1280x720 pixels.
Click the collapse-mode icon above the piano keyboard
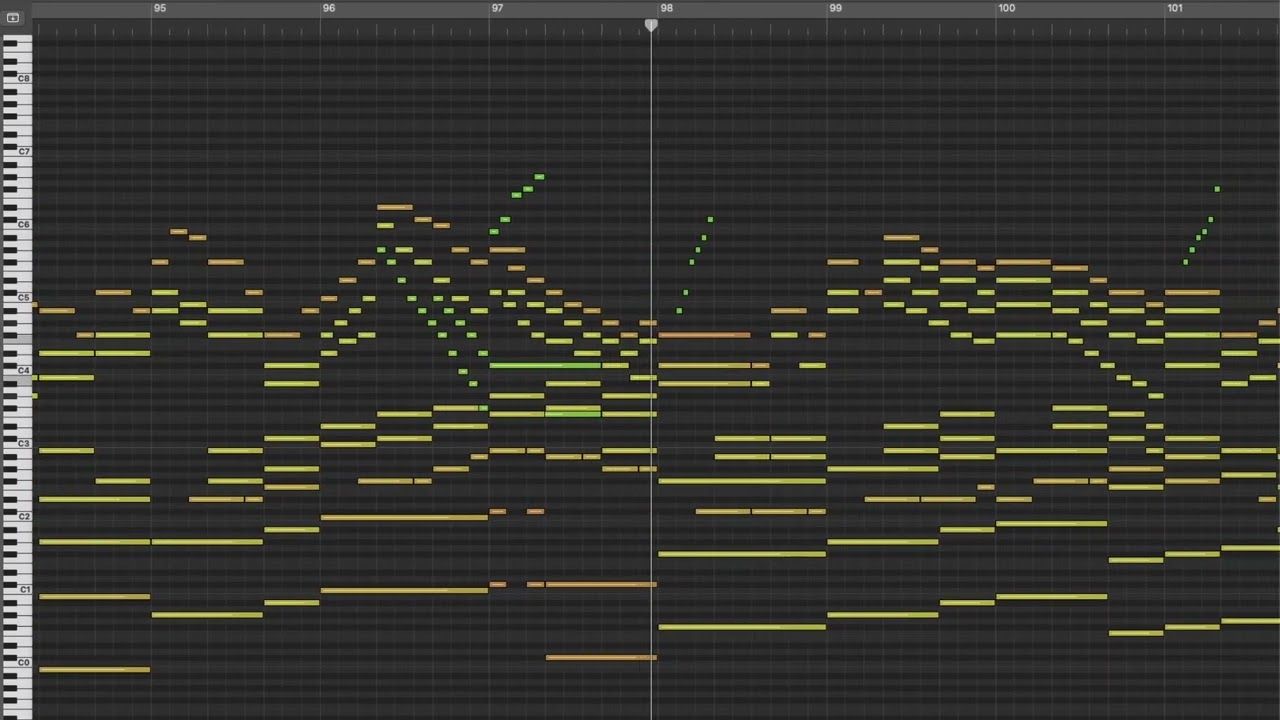(x=12, y=17)
